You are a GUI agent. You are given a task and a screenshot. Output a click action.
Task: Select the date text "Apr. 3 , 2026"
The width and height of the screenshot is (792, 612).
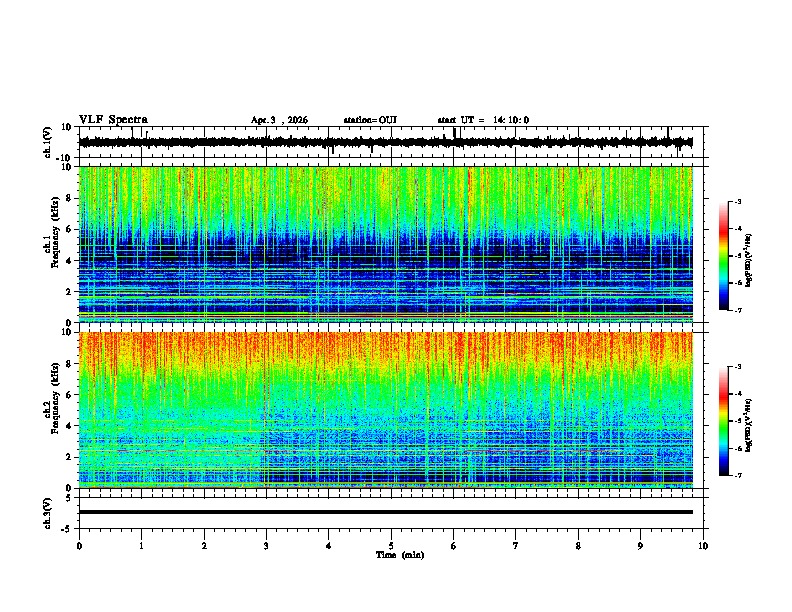(279, 120)
